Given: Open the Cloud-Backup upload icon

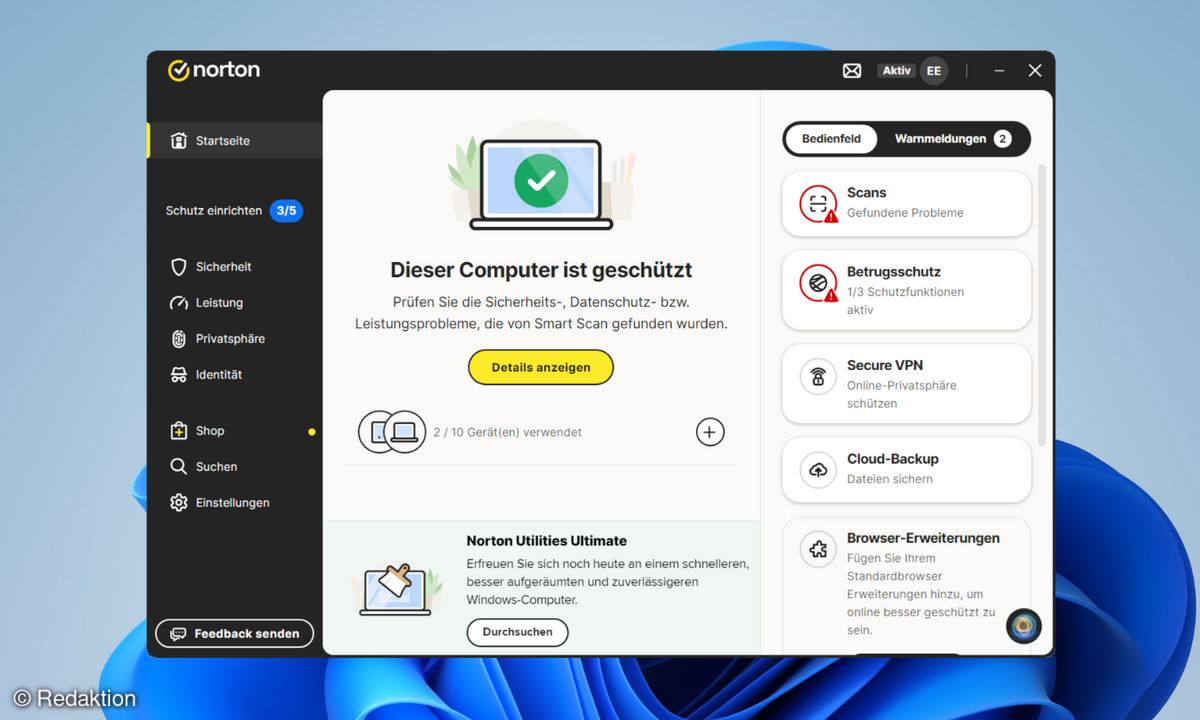Looking at the screenshot, I should (817, 470).
